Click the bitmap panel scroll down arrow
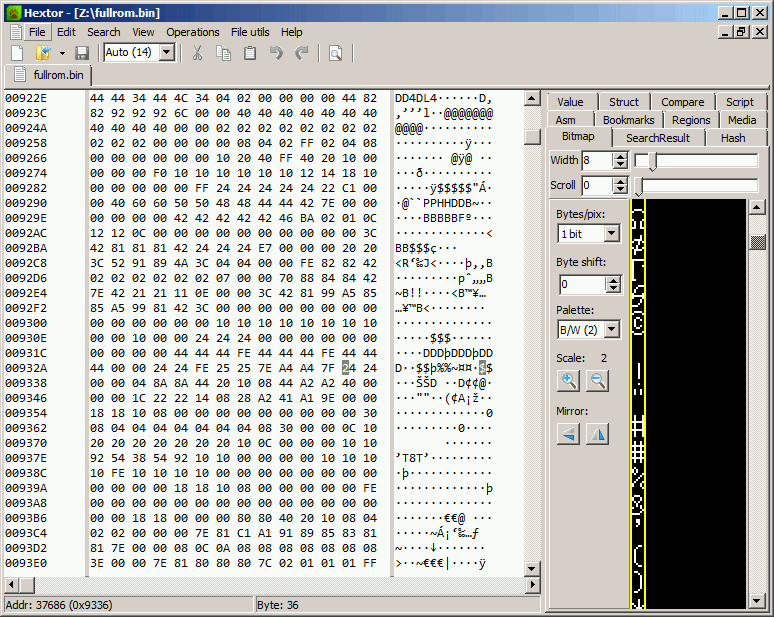Image resolution: width=774 pixels, height=617 pixels. (757, 601)
